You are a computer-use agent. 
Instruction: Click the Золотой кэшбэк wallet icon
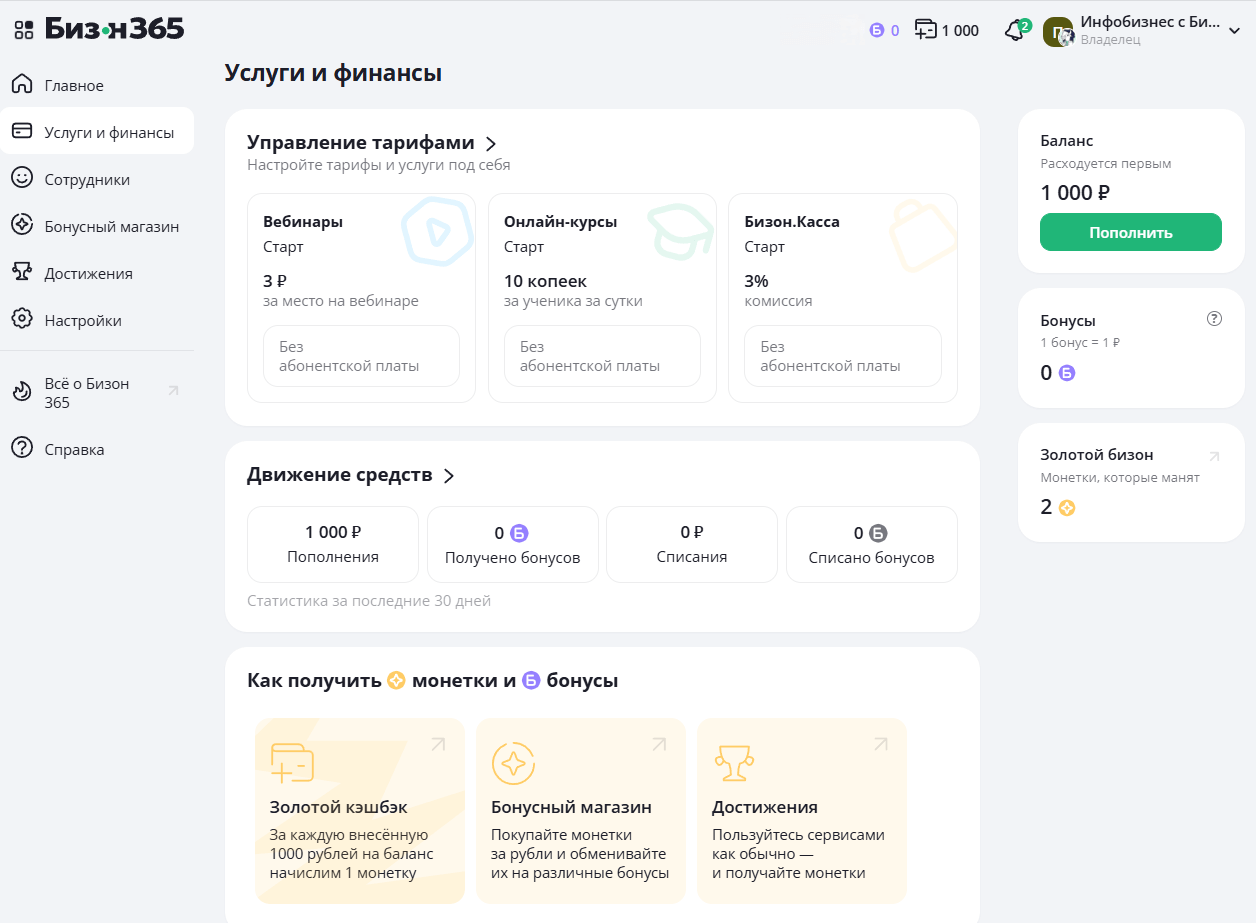[x=292, y=763]
